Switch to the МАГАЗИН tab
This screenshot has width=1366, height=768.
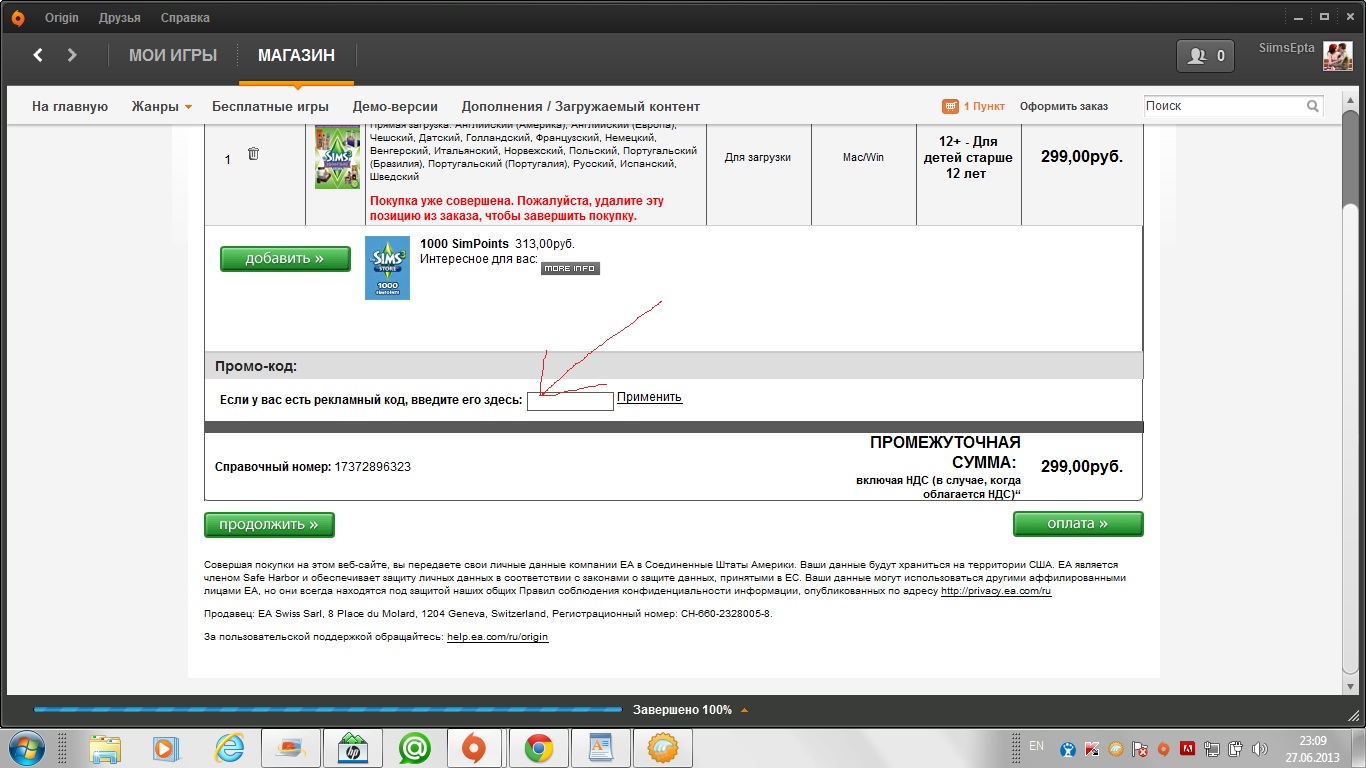pyautogui.click(x=296, y=56)
